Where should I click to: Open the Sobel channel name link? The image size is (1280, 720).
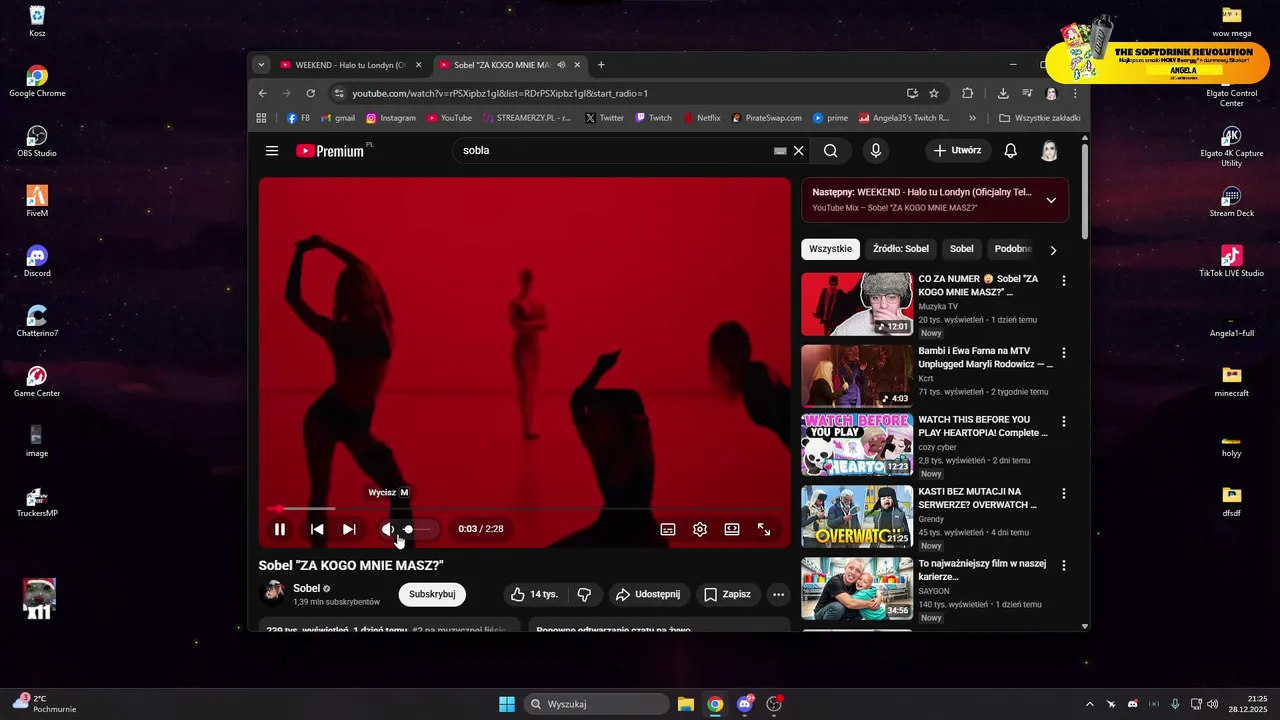tap(306, 588)
